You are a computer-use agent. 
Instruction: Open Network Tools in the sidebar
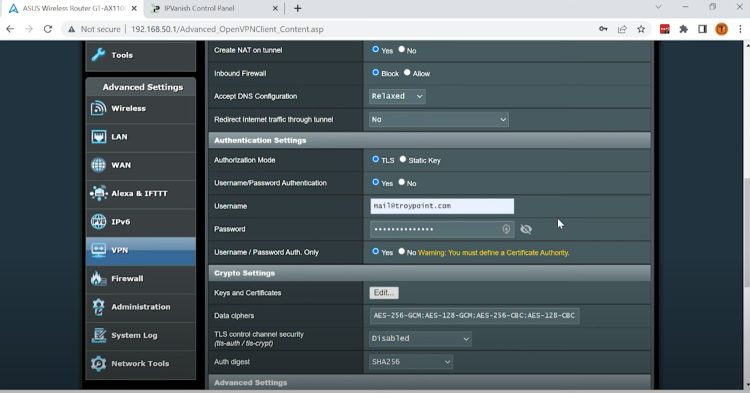[141, 364]
